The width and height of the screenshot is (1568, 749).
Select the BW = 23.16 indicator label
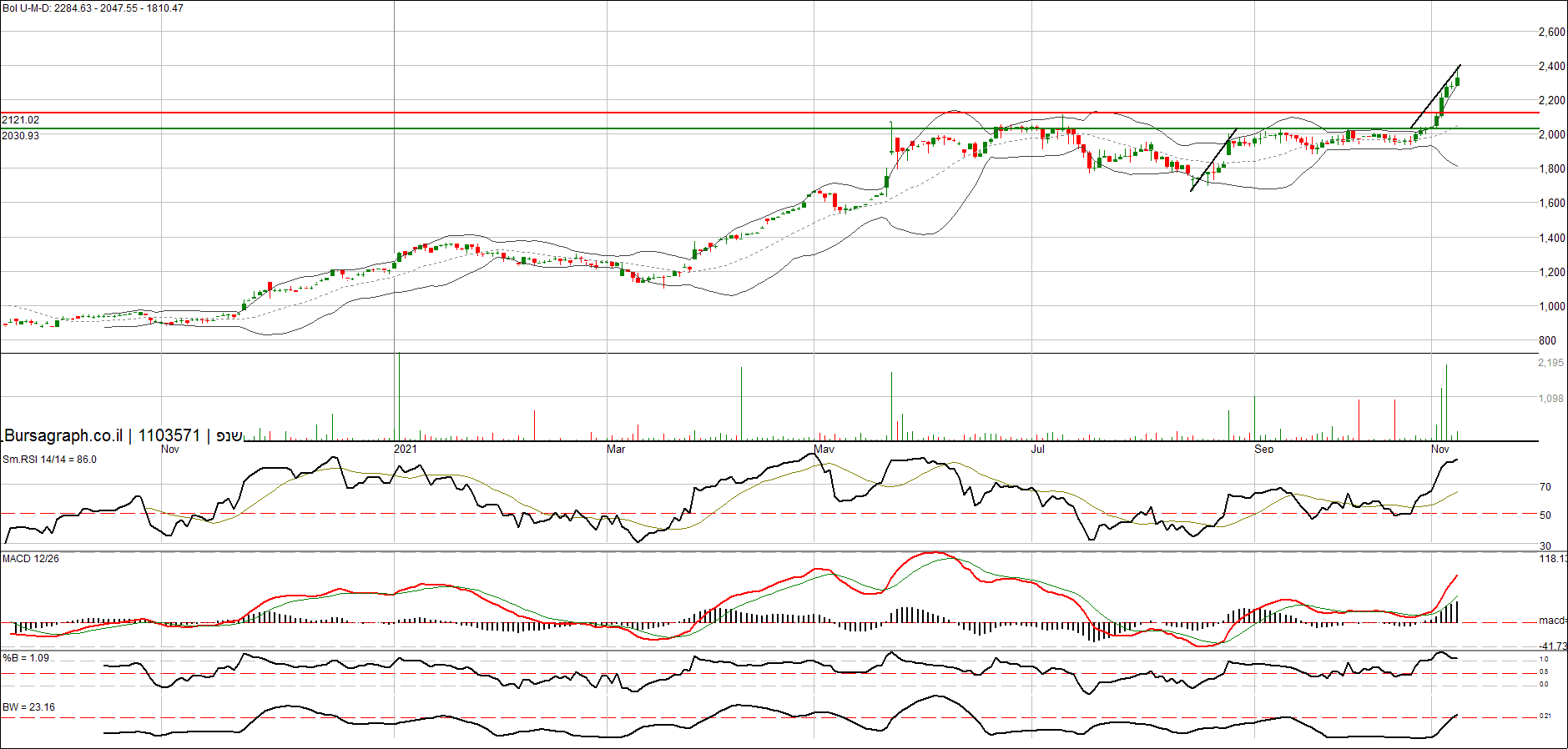point(28,707)
